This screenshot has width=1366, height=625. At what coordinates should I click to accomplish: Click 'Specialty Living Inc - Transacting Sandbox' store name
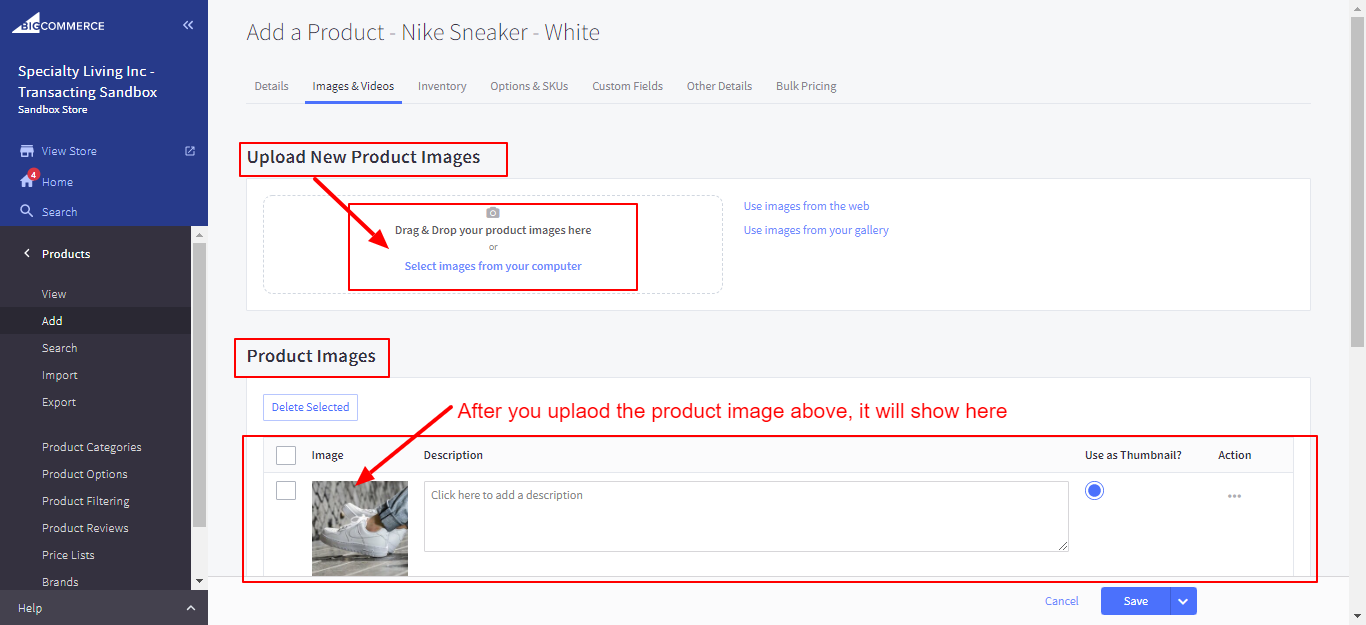tap(88, 82)
